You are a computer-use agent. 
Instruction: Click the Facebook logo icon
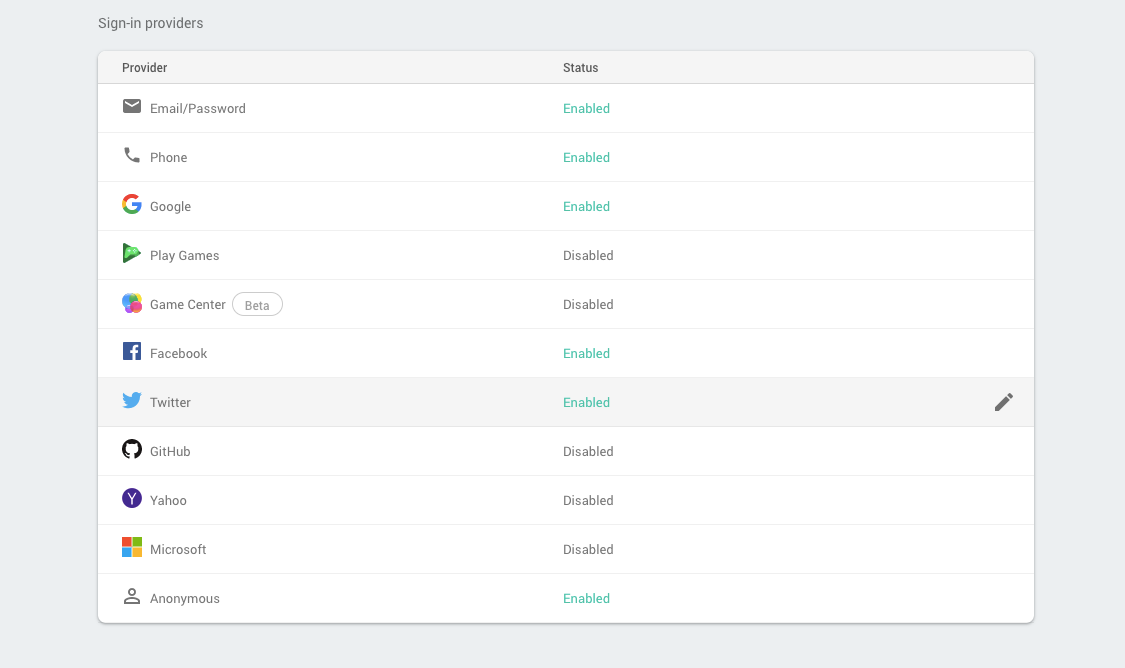[x=131, y=352]
